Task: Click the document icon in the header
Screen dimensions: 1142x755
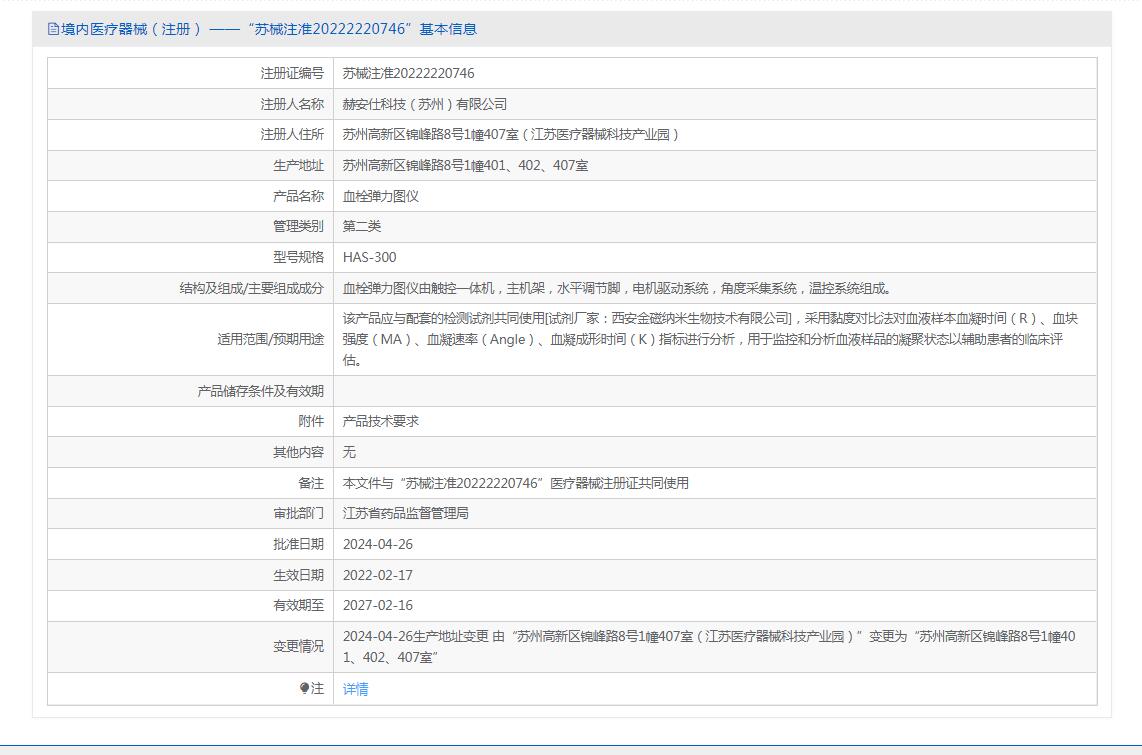Action: pyautogui.click(x=53, y=29)
